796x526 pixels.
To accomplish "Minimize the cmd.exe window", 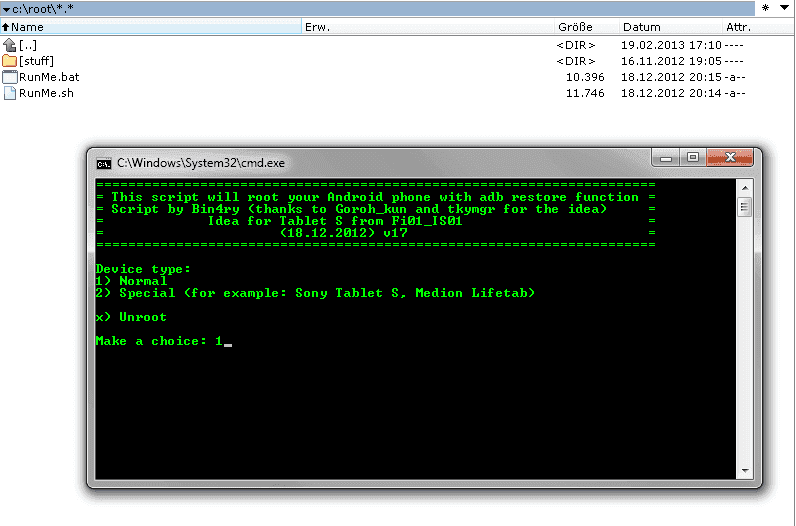I will point(666,158).
